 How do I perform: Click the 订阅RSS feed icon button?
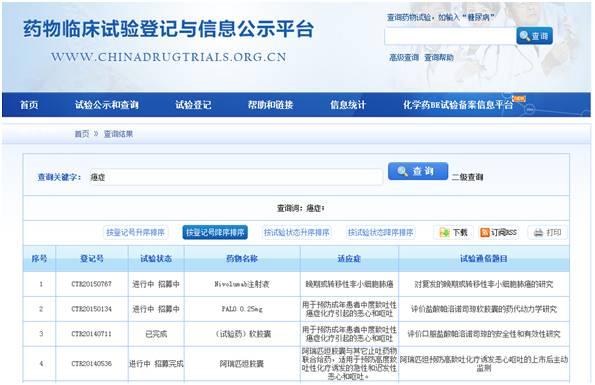[499, 232]
